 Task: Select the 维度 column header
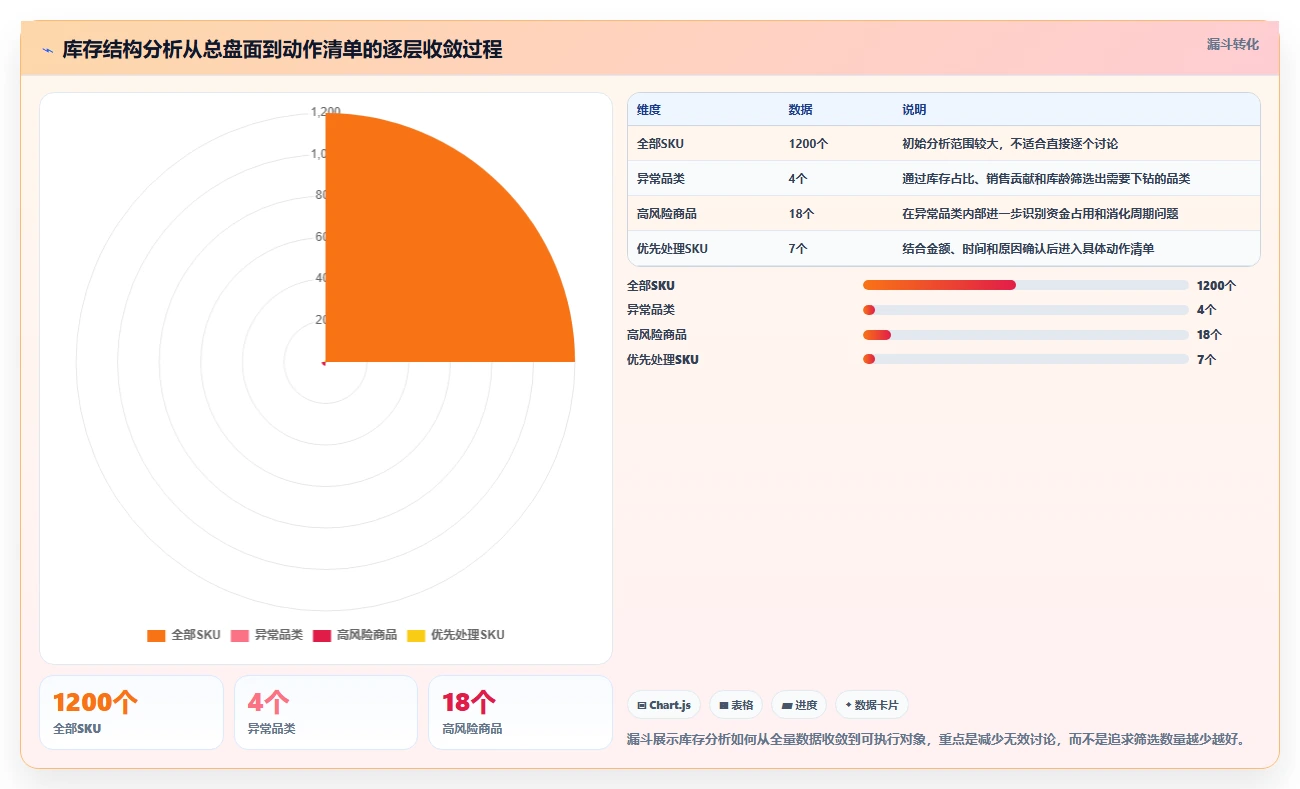pyautogui.click(x=649, y=110)
